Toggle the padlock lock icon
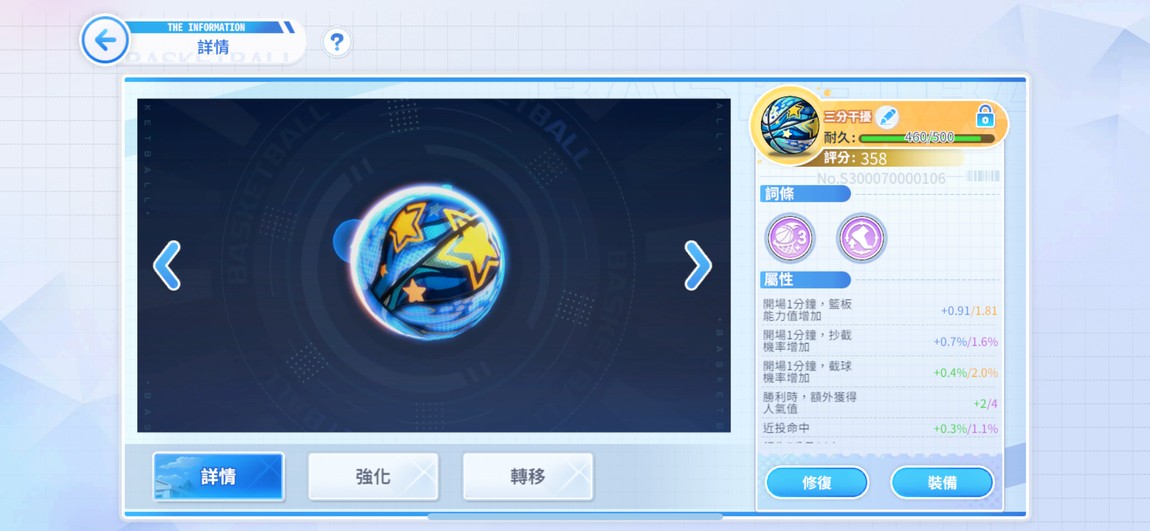The height and width of the screenshot is (531, 1150). click(x=984, y=117)
